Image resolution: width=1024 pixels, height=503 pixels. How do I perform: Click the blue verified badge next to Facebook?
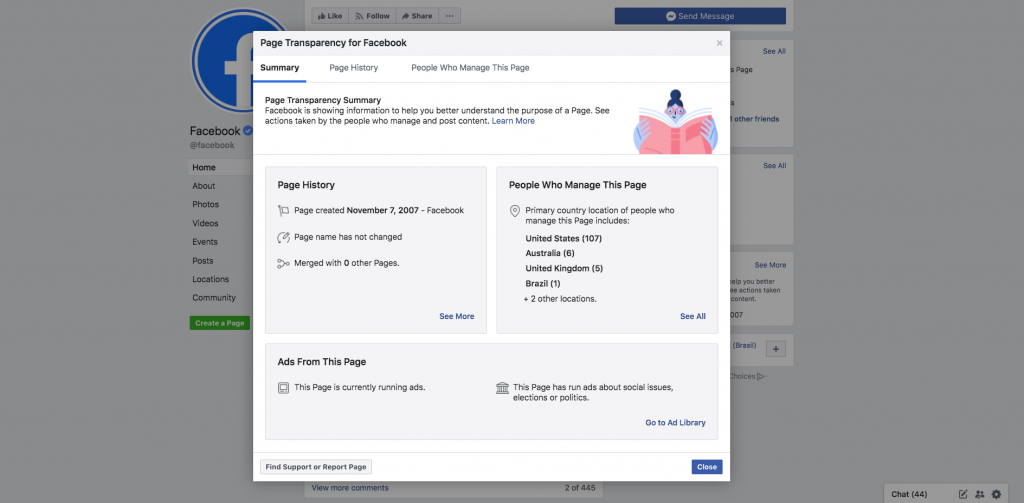pos(248,131)
